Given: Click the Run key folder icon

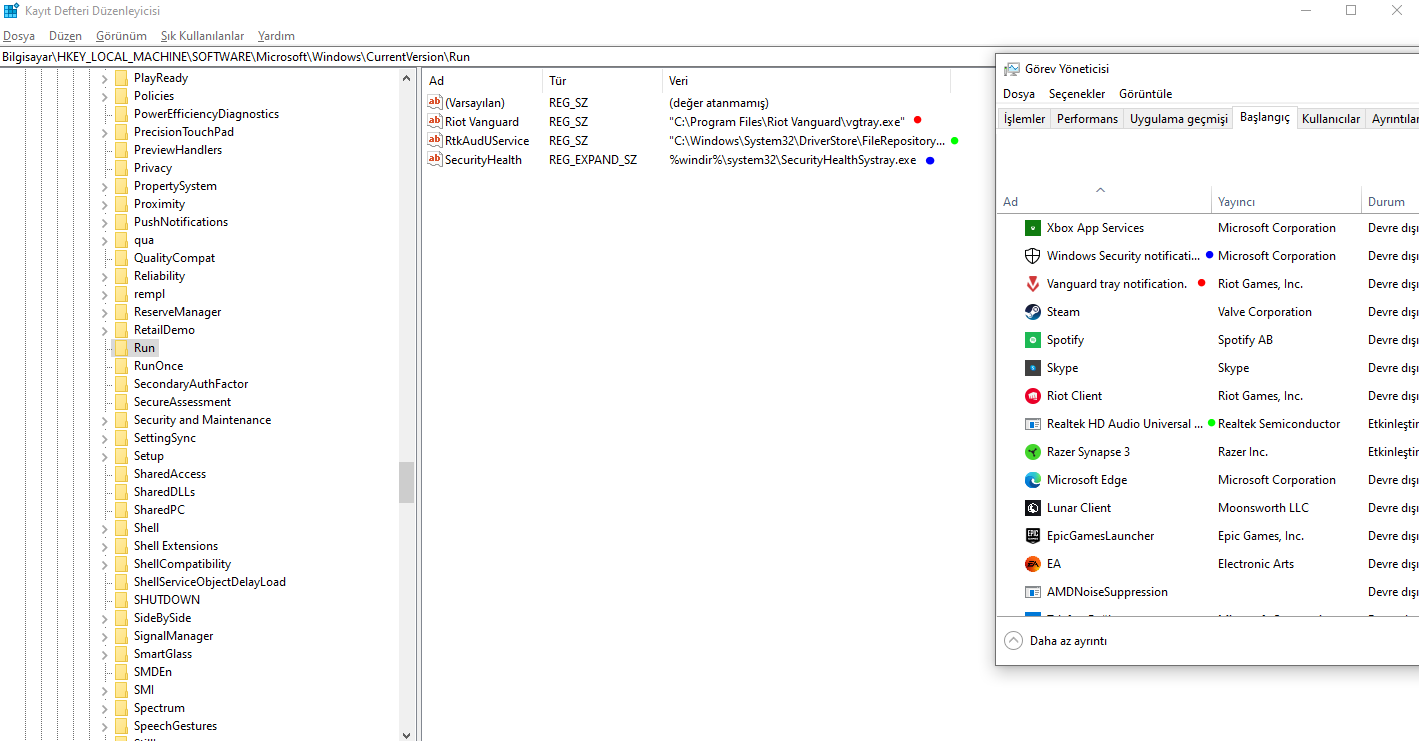Looking at the screenshot, I should 121,348.
